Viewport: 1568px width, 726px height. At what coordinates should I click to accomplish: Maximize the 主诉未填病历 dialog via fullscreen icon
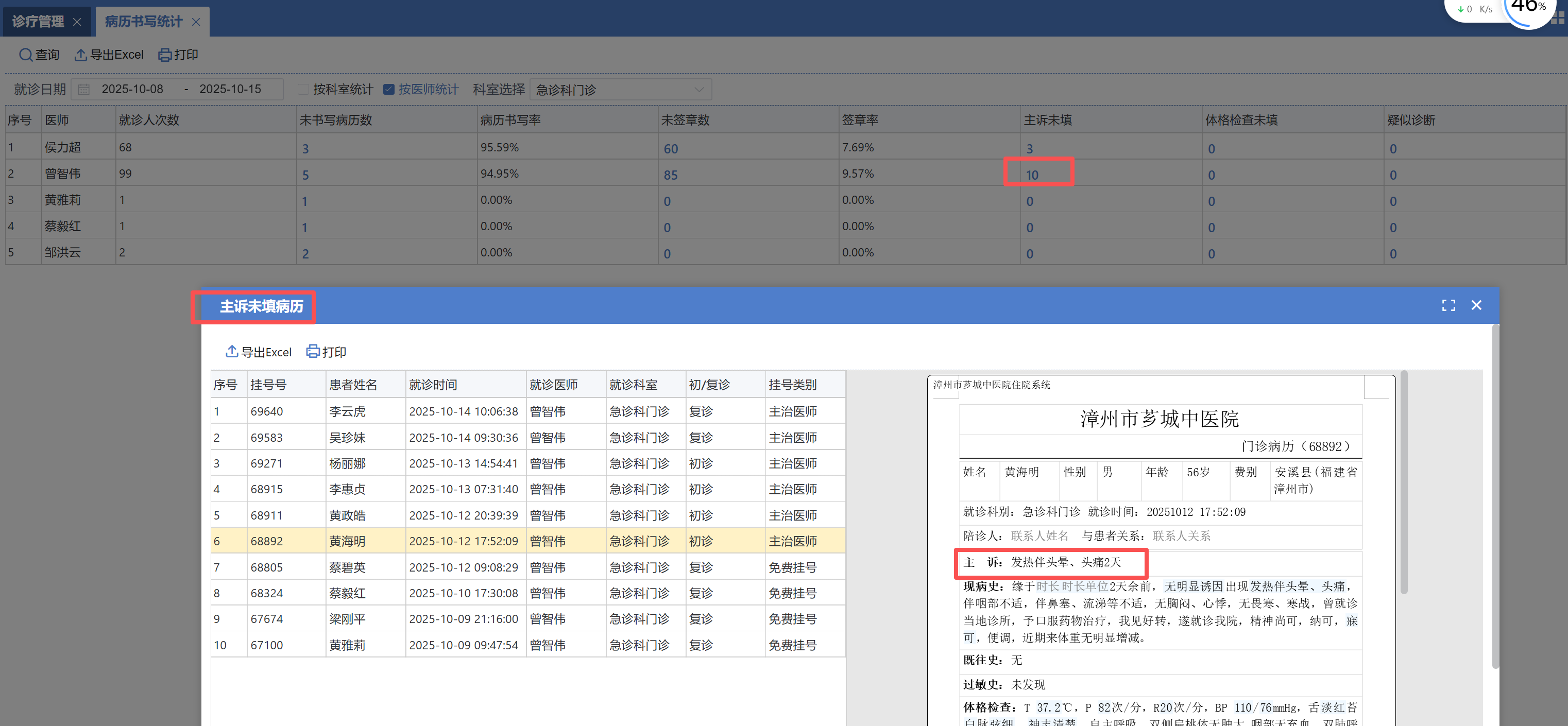(x=1448, y=305)
